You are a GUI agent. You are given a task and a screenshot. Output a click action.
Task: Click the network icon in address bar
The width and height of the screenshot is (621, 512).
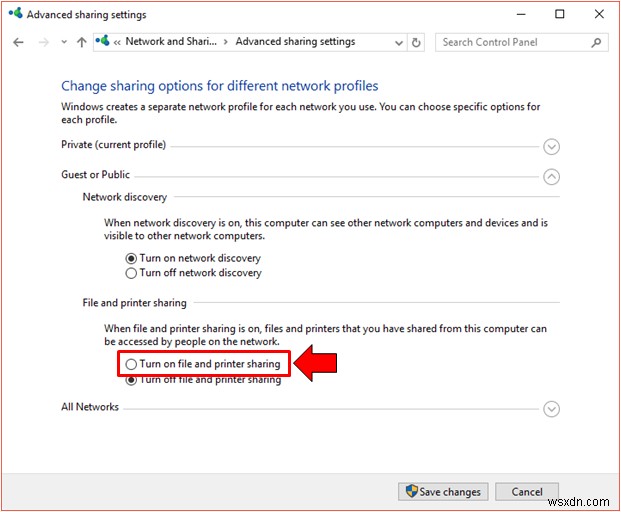(x=103, y=40)
